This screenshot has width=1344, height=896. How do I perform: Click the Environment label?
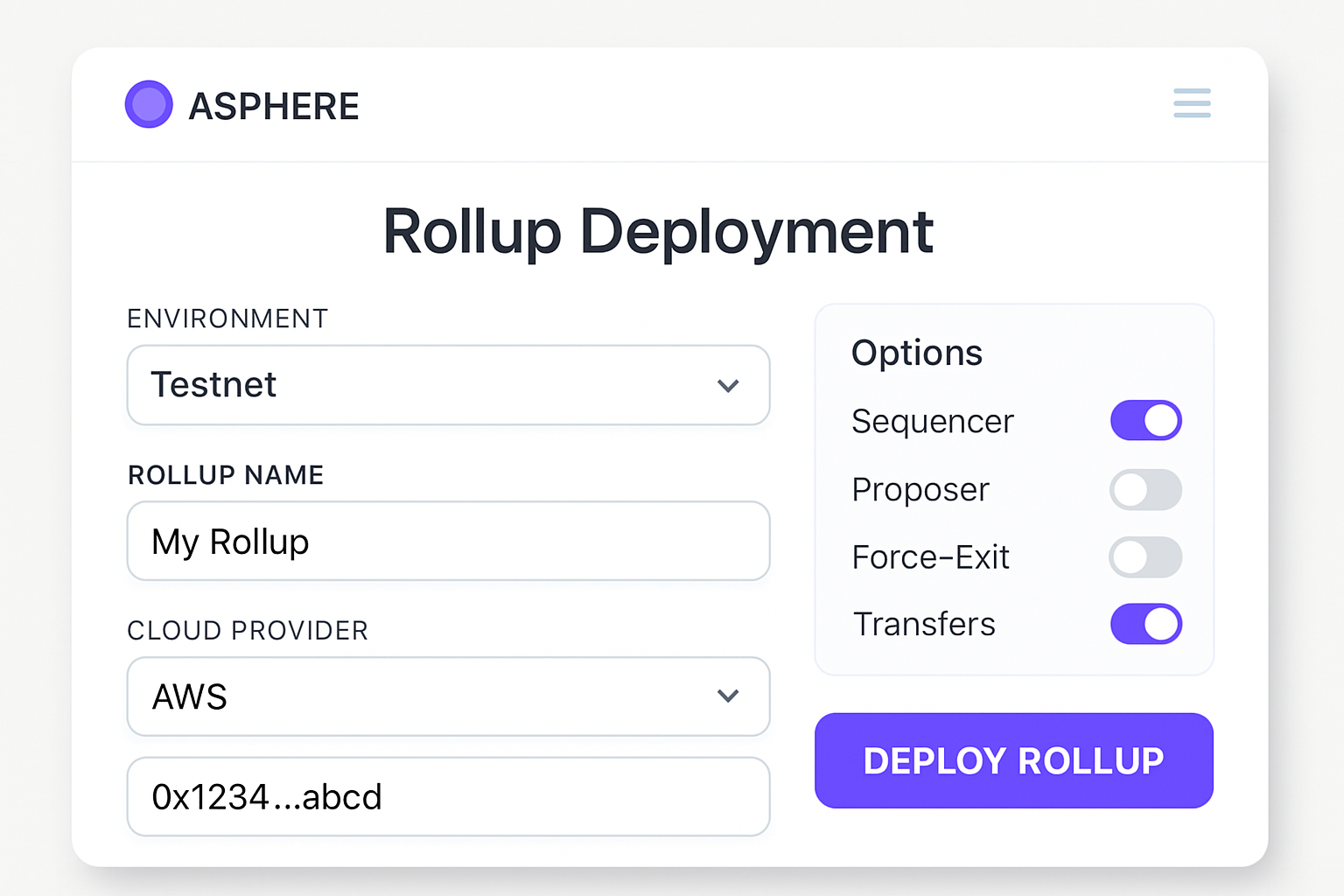[227, 318]
